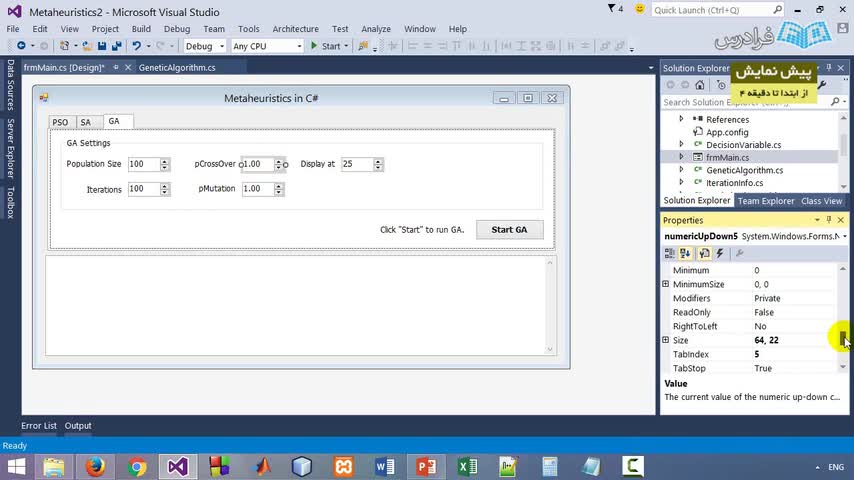Expand the References tree node

coord(681,119)
